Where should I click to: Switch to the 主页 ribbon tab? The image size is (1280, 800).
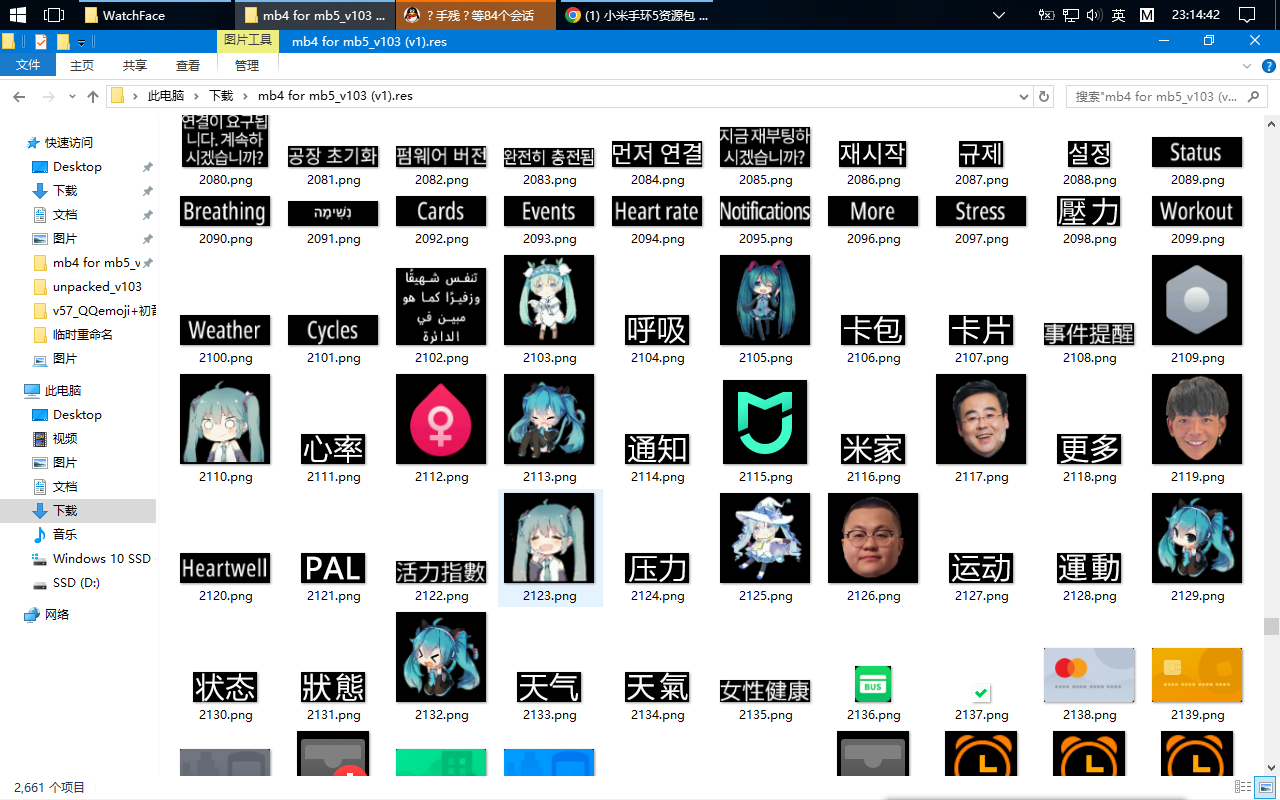[82, 65]
